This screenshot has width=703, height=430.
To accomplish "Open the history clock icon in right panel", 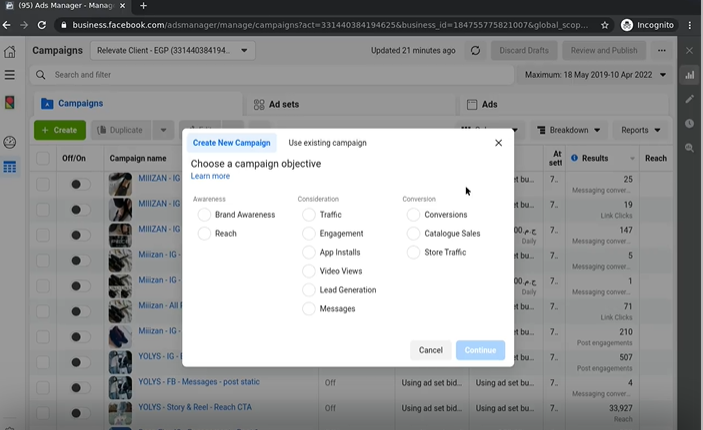I will coord(690,123).
